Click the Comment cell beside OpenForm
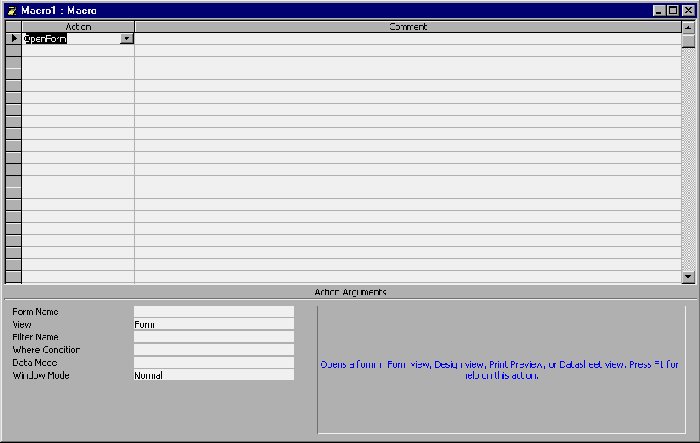This screenshot has height=443, width=700. [x=407, y=39]
